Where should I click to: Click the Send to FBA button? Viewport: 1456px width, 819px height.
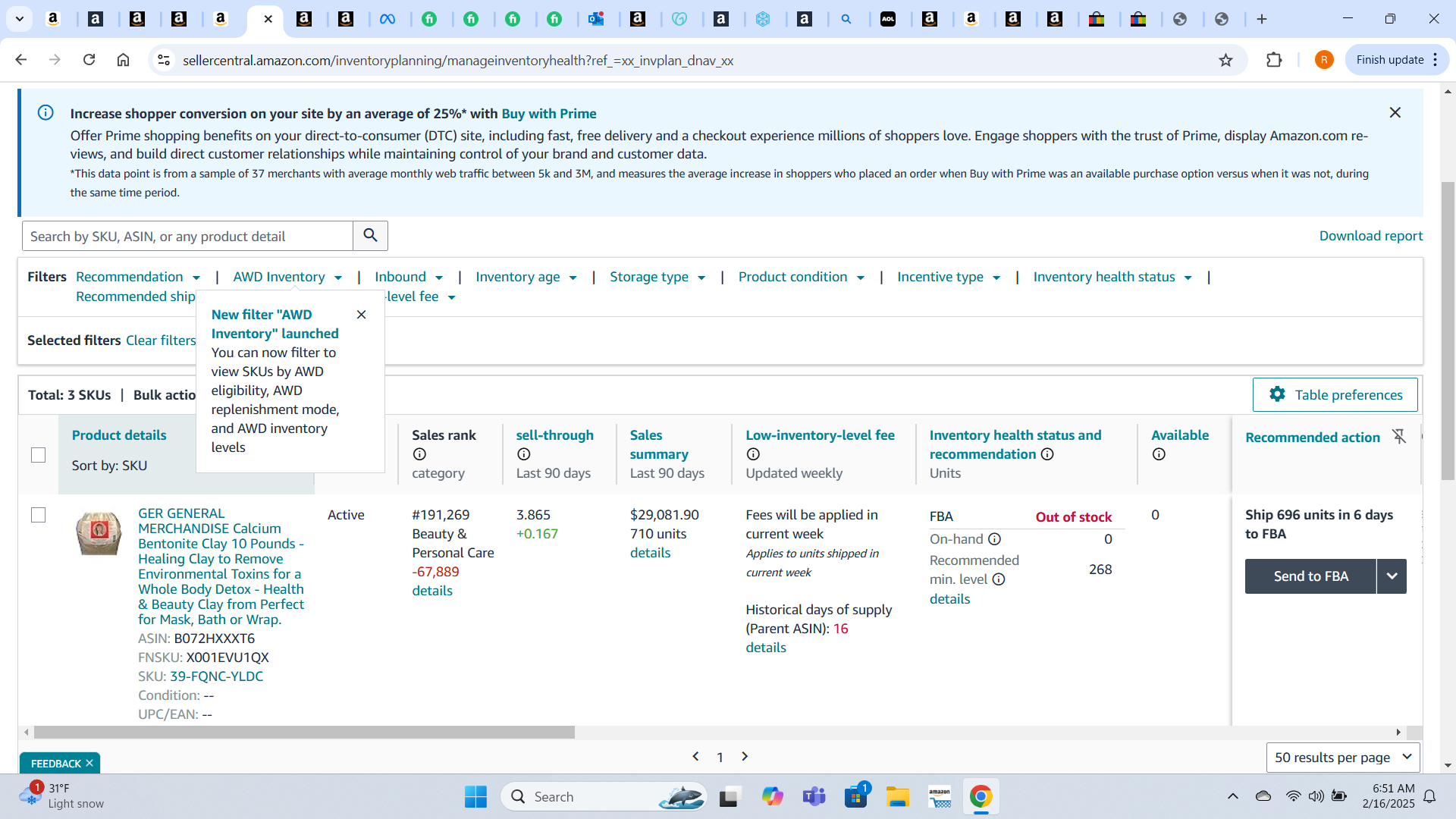click(x=1310, y=576)
